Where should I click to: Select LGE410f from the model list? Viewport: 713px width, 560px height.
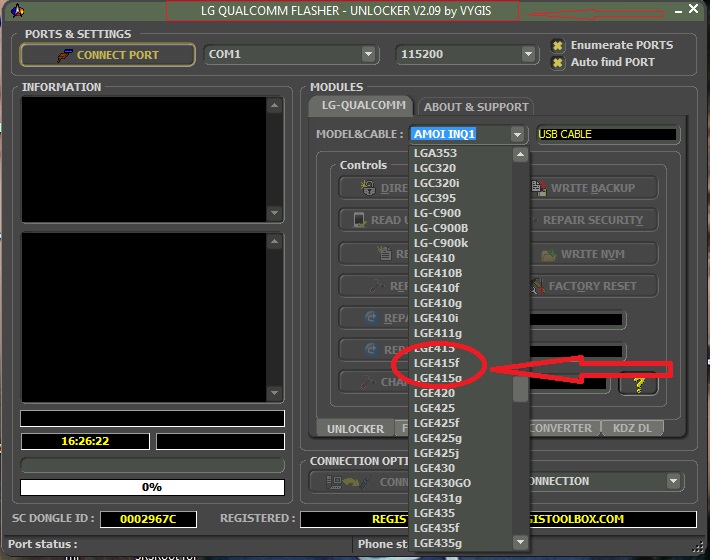460,288
